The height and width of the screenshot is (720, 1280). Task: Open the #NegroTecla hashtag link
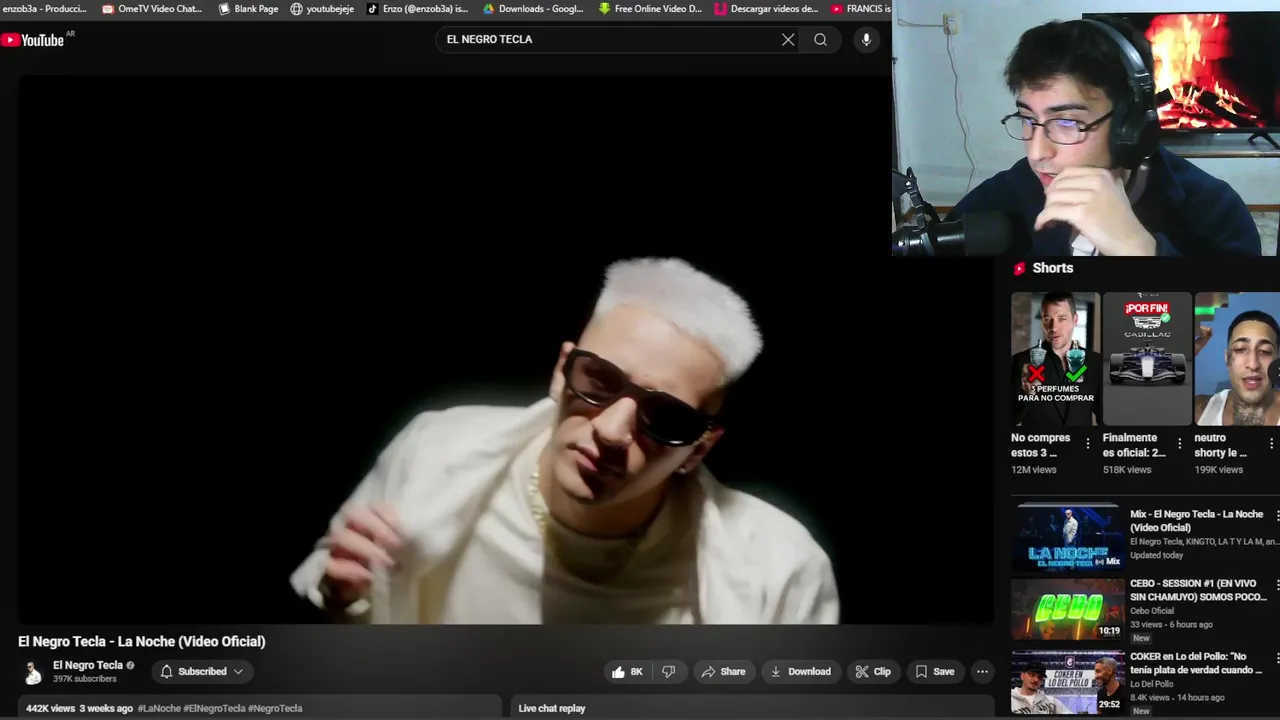click(x=275, y=709)
